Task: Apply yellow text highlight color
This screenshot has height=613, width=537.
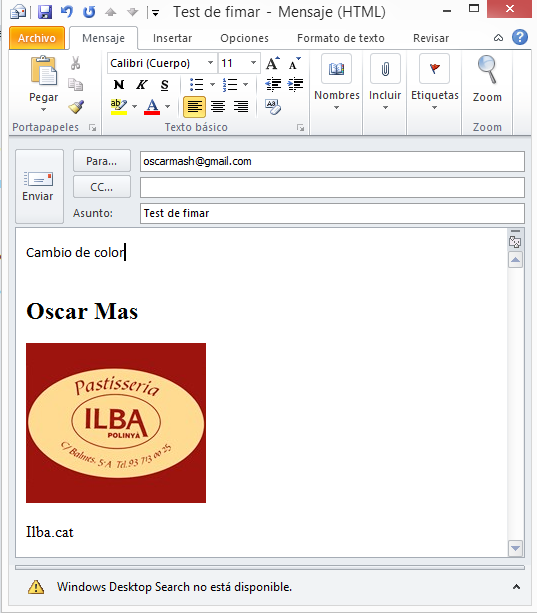Action: (119, 106)
